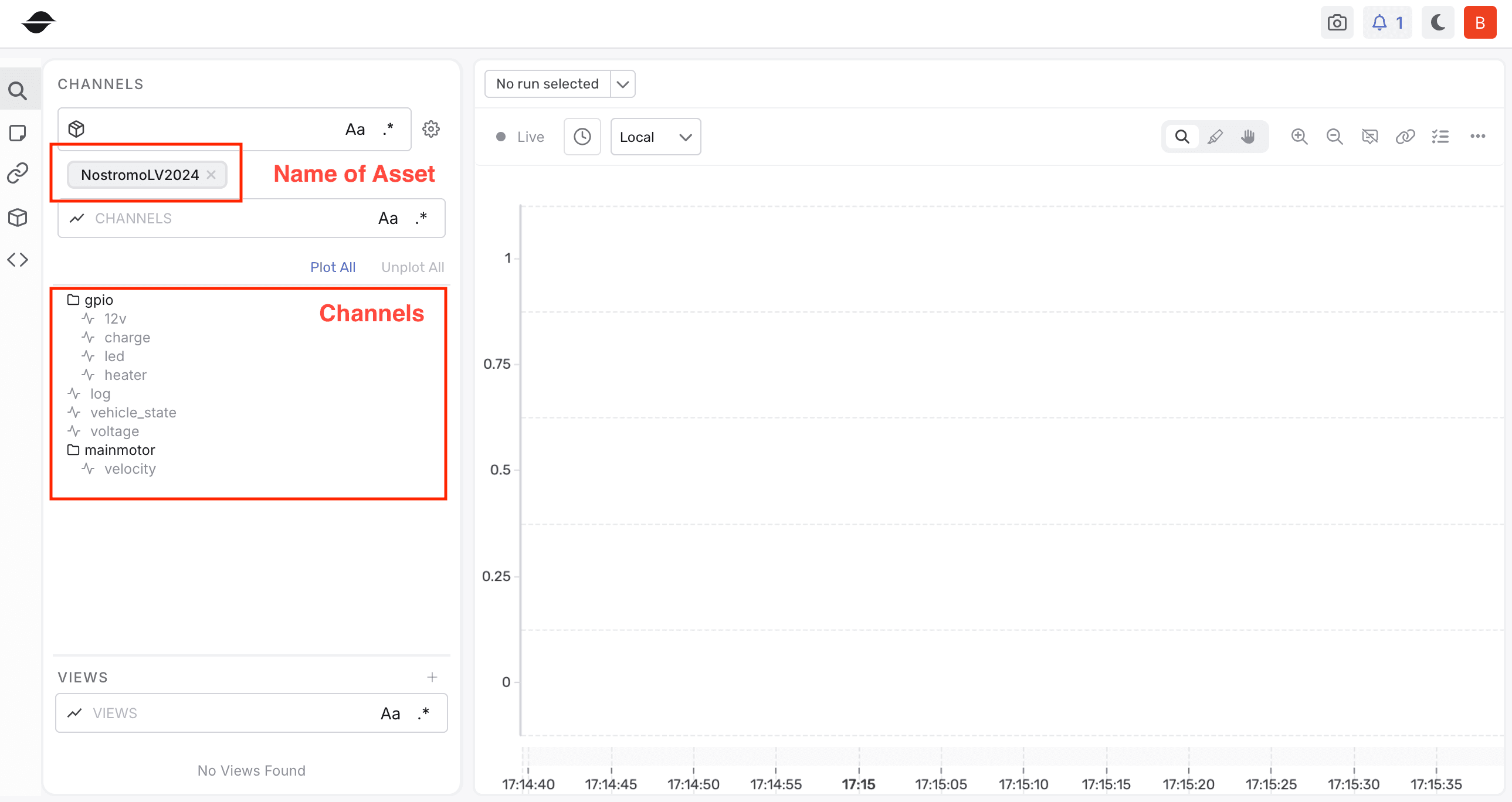Click Unplot All link
This screenshot has height=802, width=1512.
(413, 267)
